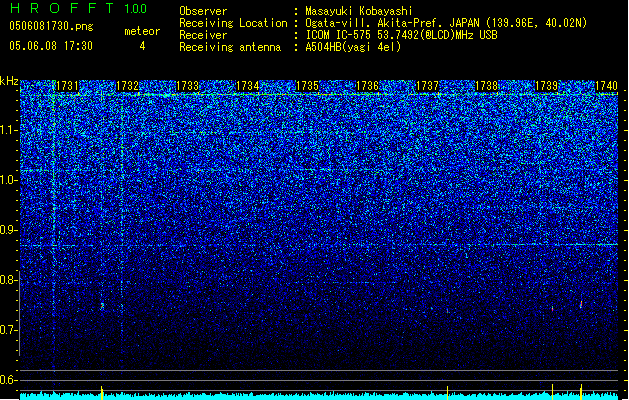Click the meteor echo just after 1739
629x400 pixels.
pyautogui.click(x=552, y=309)
